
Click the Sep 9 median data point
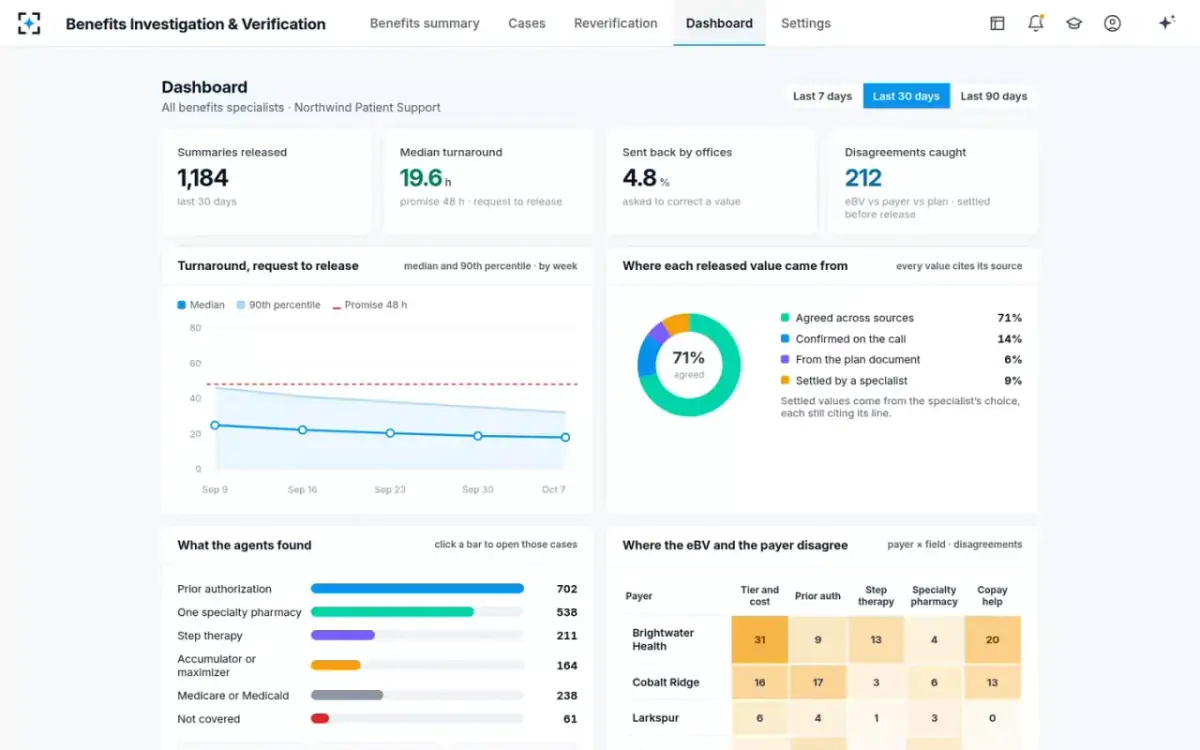(x=215, y=425)
